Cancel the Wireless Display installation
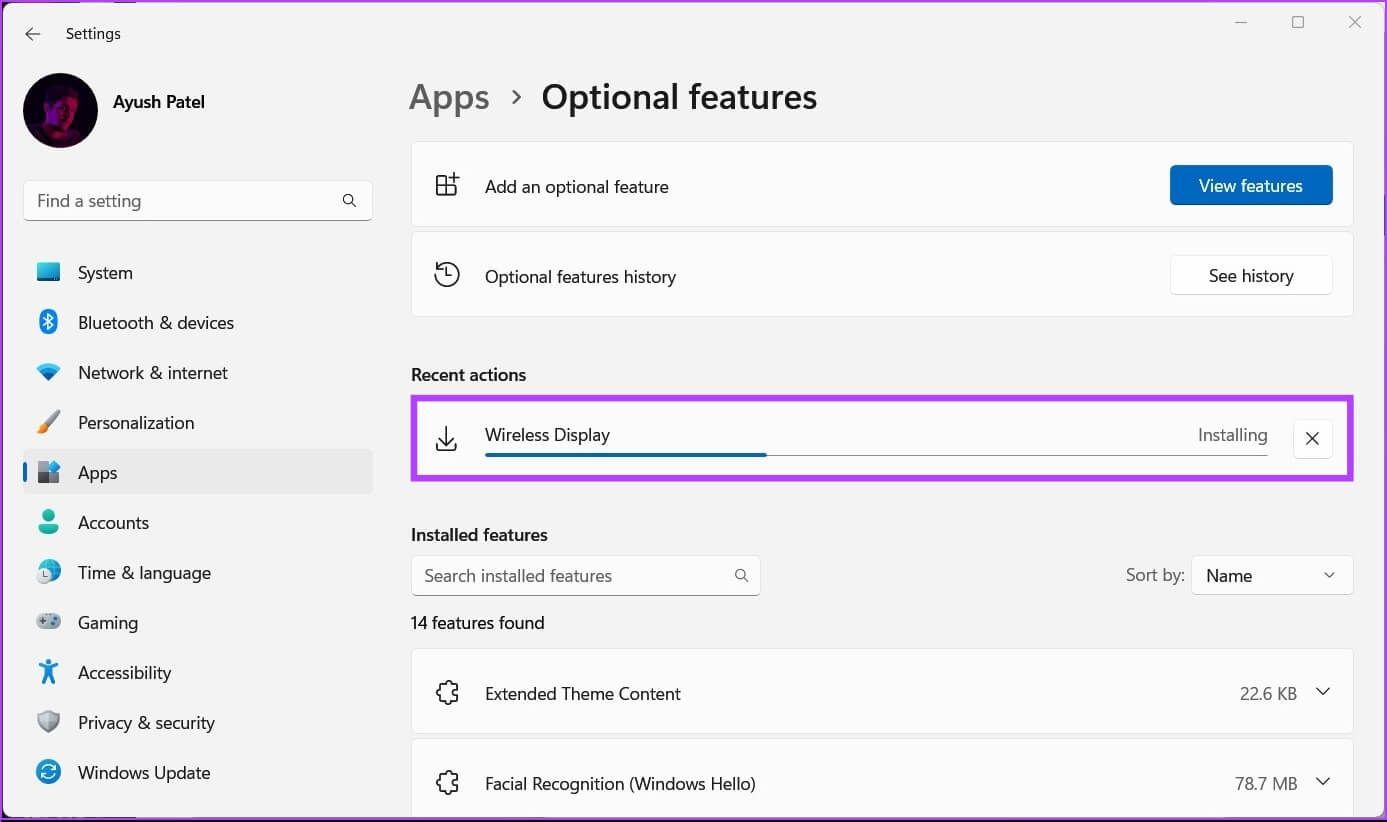This screenshot has width=1387, height=822. 1312,439
